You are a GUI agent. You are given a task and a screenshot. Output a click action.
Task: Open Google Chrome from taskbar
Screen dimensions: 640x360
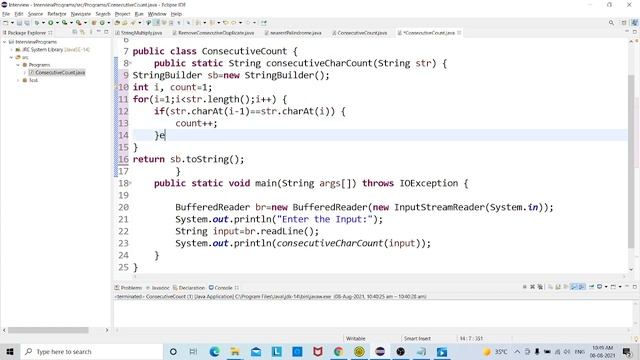pyautogui.click(x=338, y=351)
